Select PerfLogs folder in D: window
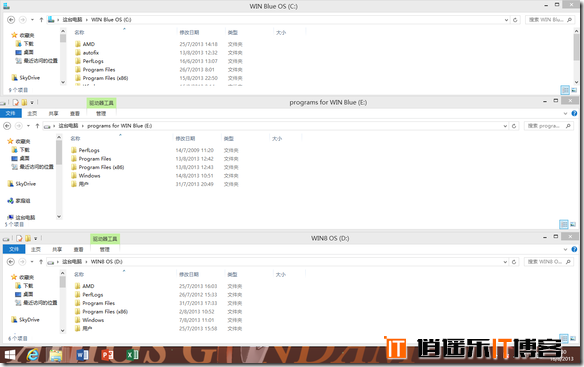 (x=89, y=295)
